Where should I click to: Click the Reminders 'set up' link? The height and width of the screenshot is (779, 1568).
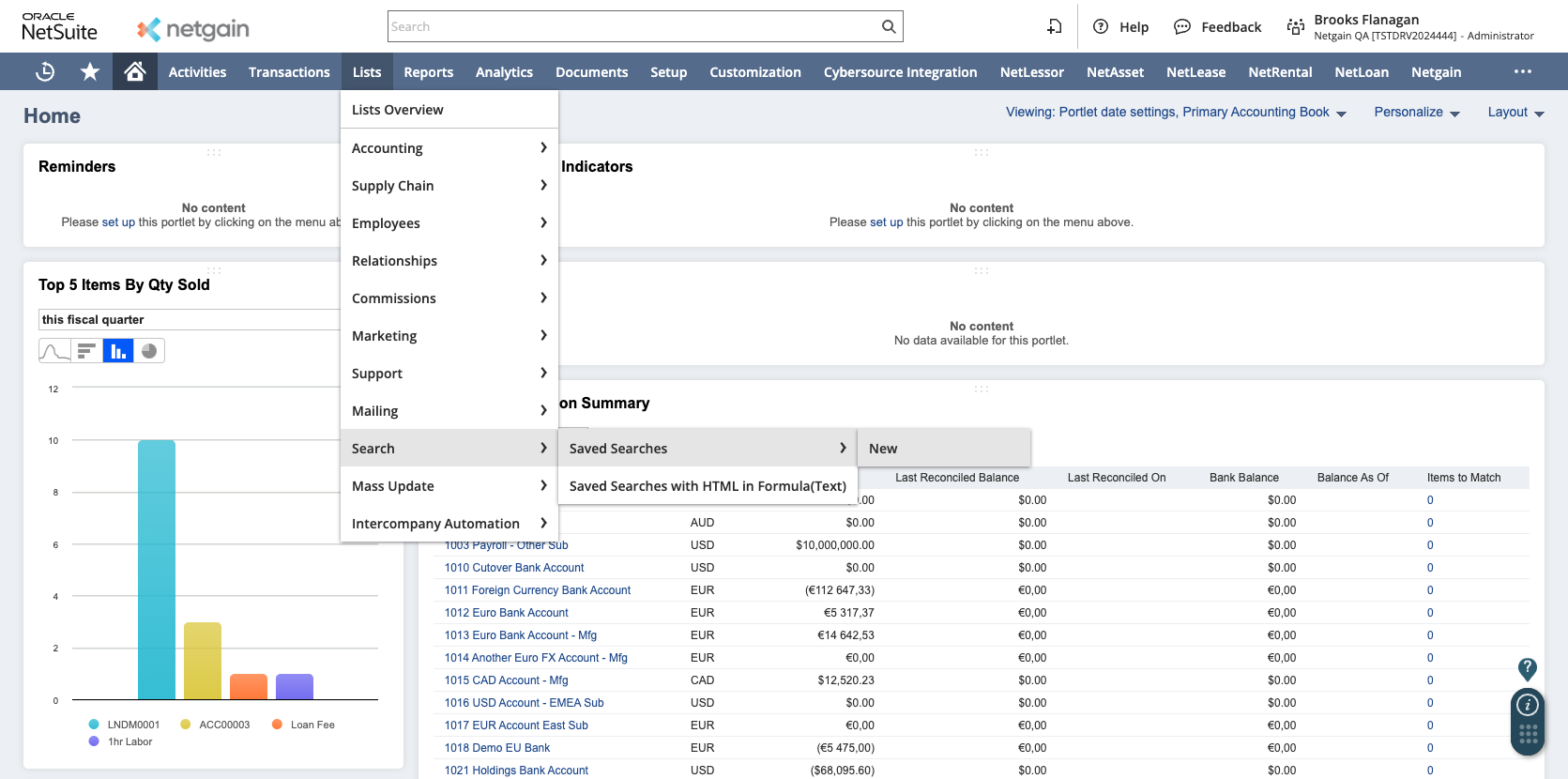(118, 222)
